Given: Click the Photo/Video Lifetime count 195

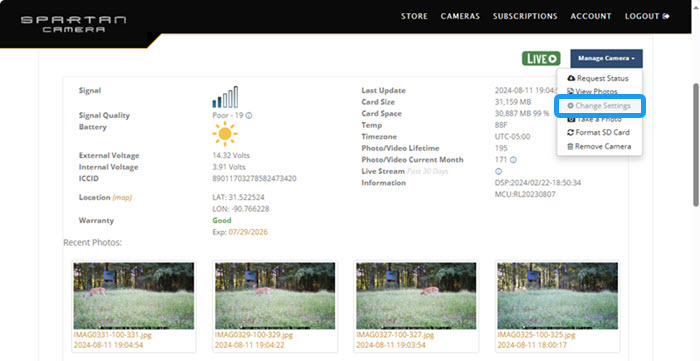Looking at the screenshot, I should click(x=501, y=149).
